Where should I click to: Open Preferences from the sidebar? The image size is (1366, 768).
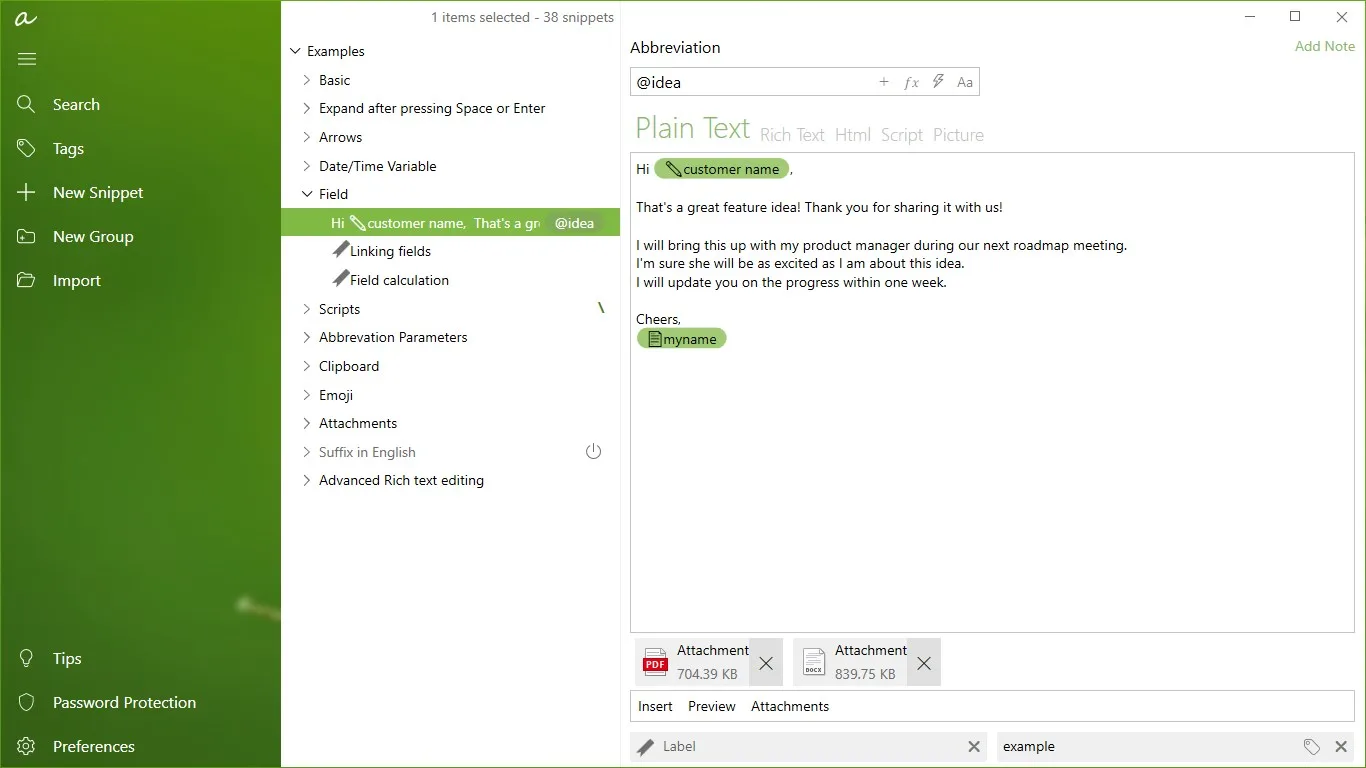pyautogui.click(x=94, y=746)
